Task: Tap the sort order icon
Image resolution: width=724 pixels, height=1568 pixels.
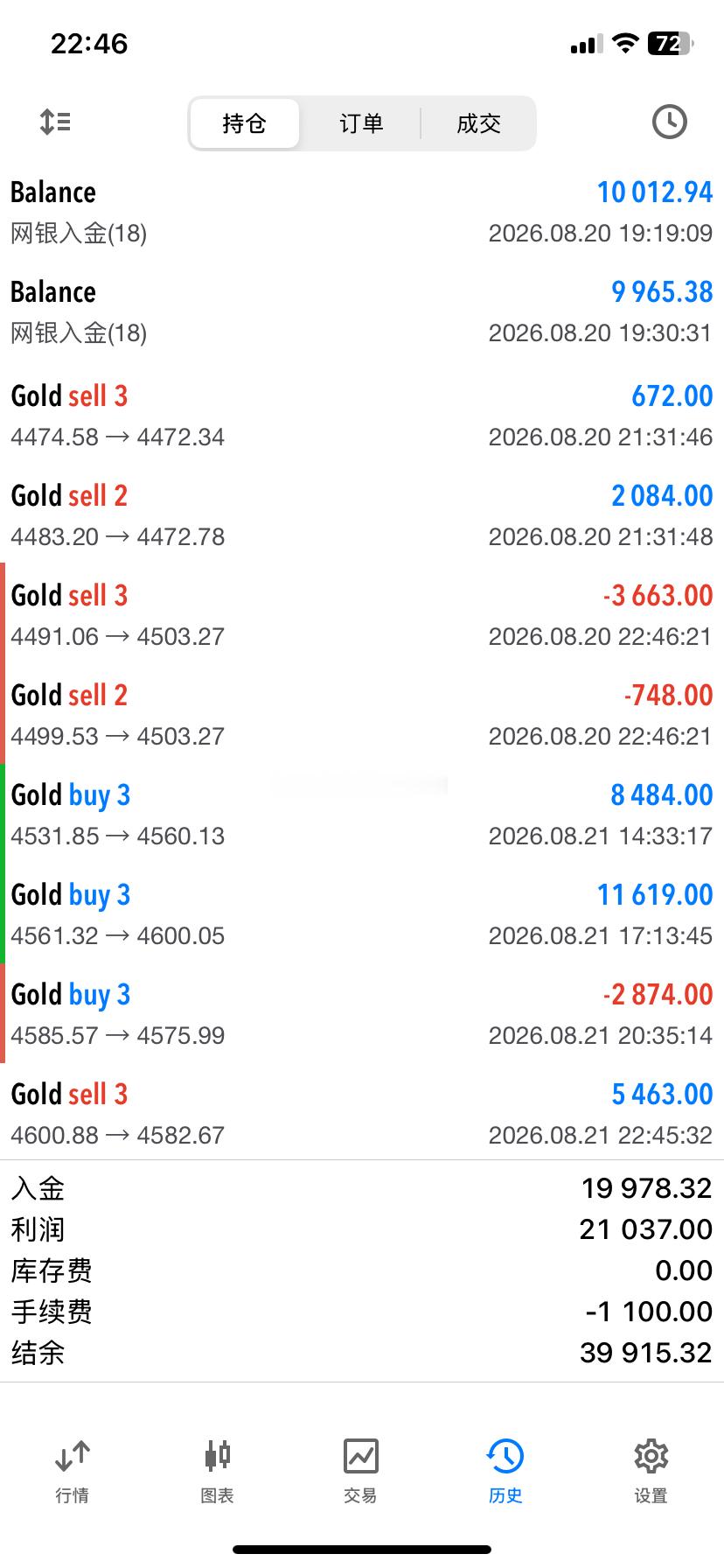Action: coord(55,122)
